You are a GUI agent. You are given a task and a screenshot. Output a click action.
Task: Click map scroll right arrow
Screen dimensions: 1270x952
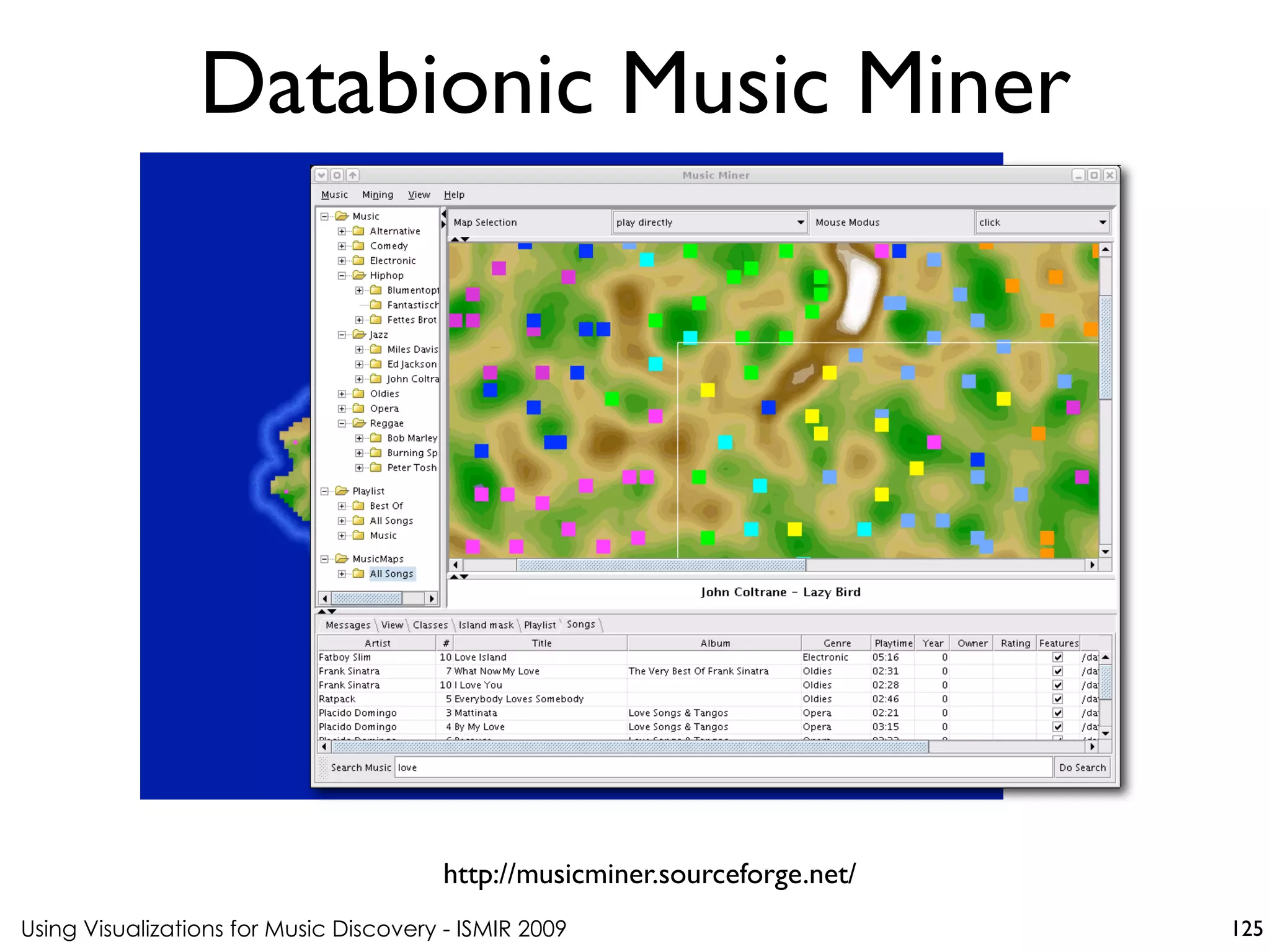point(1092,565)
